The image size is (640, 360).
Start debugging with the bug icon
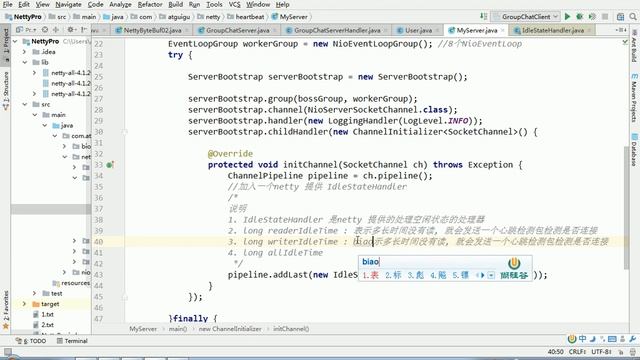point(579,17)
